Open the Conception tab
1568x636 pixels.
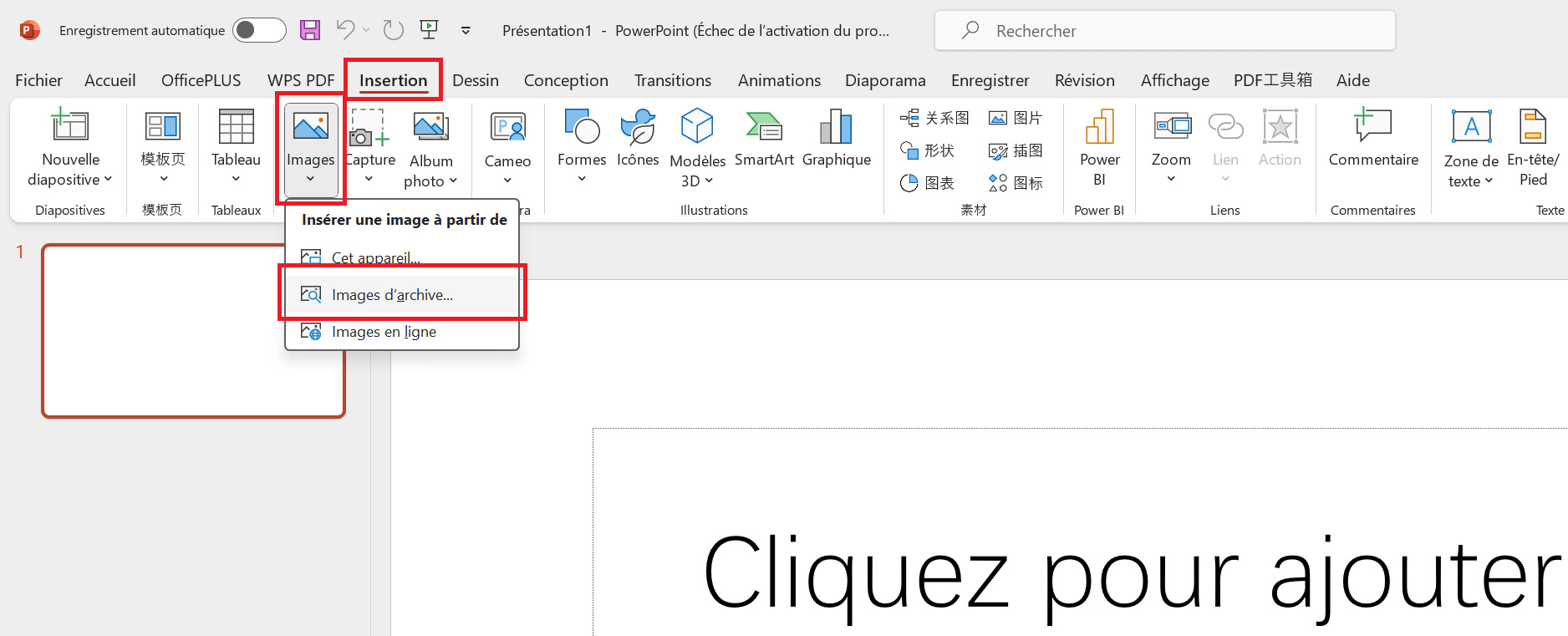(x=566, y=80)
